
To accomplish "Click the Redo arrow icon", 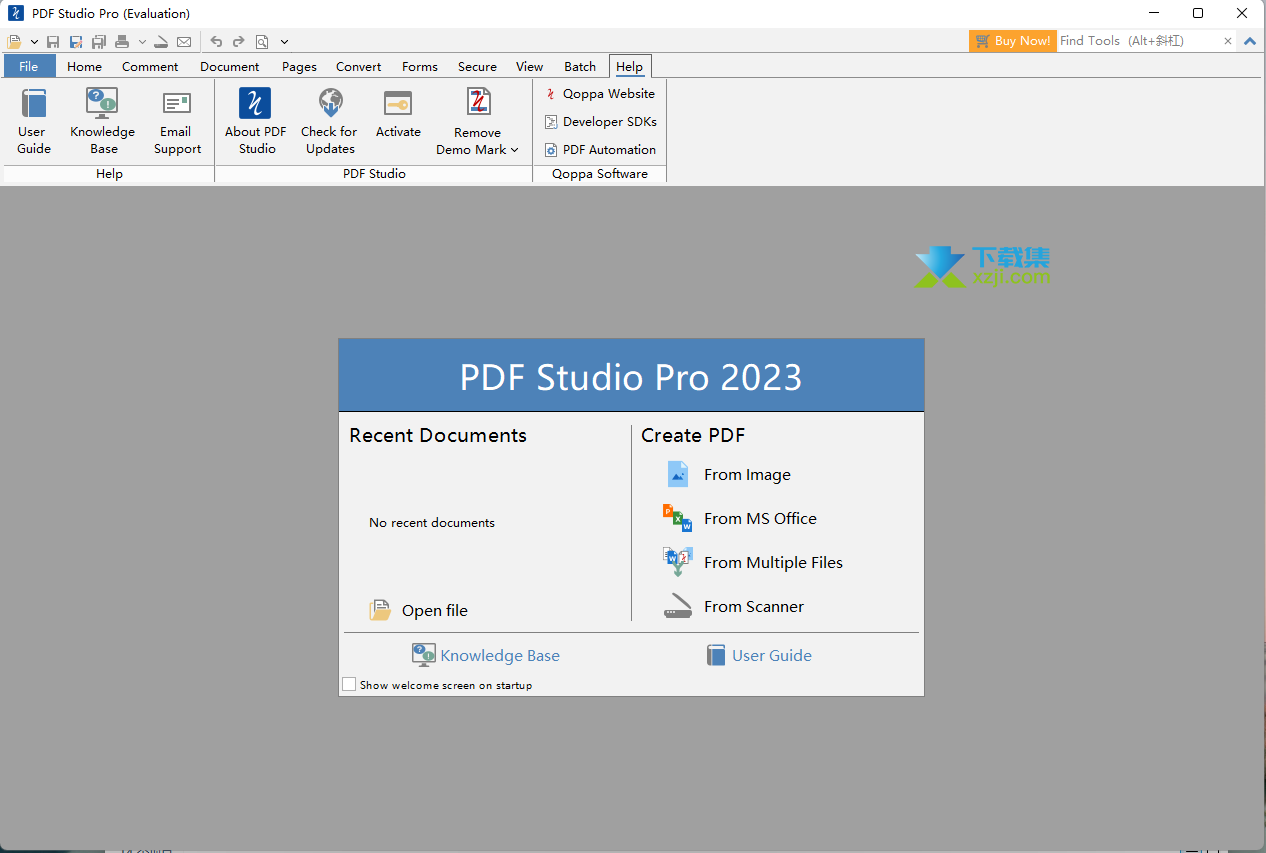I will pos(238,42).
